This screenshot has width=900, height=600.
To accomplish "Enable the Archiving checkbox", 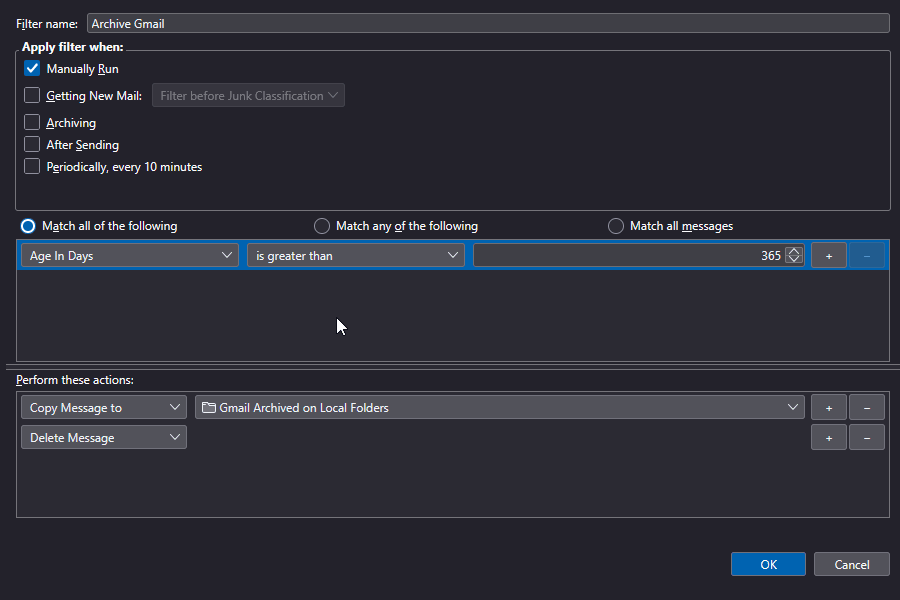I will [x=32, y=122].
